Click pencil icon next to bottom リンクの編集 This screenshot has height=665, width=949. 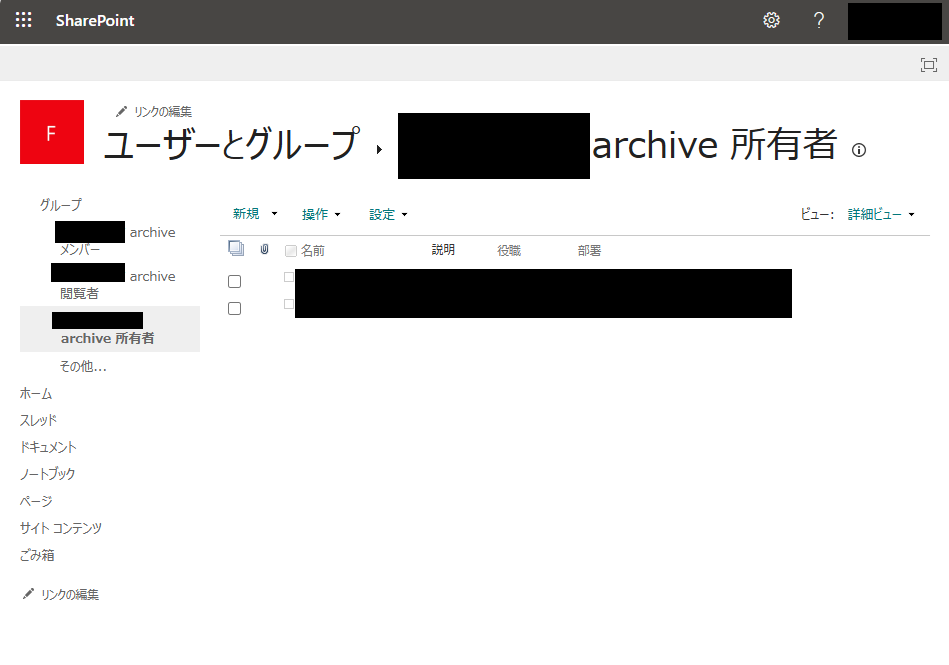28,594
